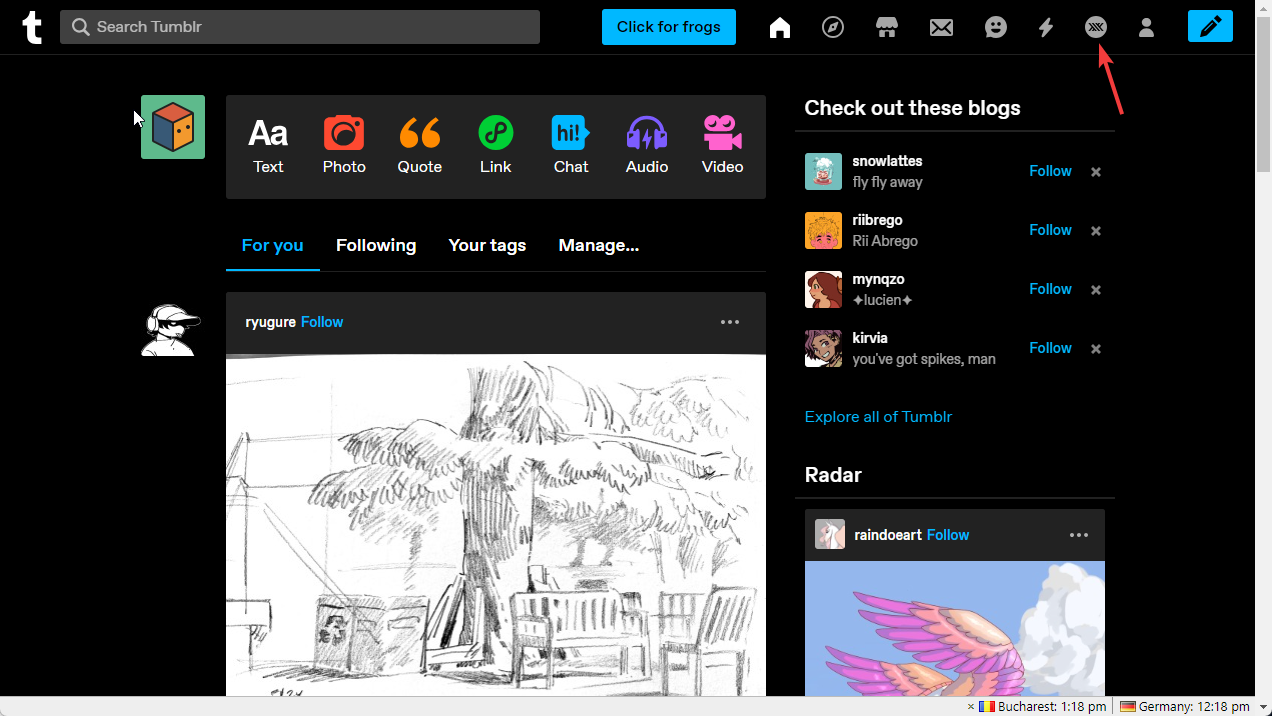Click the small x beside Bucharest clock
Viewport: 1272px width, 716px height.
(971, 707)
